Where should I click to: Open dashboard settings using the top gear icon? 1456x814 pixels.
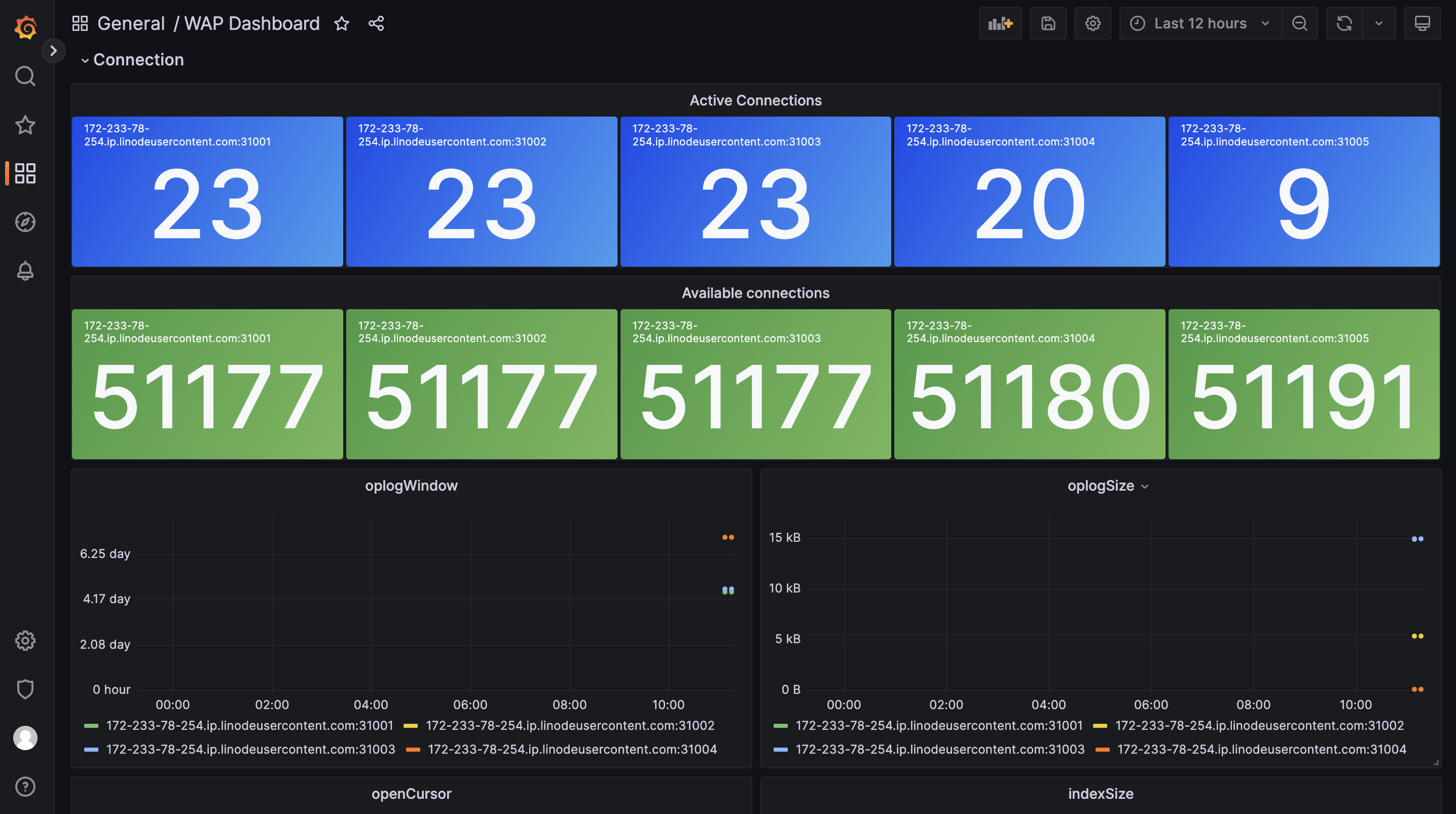pyautogui.click(x=1093, y=23)
